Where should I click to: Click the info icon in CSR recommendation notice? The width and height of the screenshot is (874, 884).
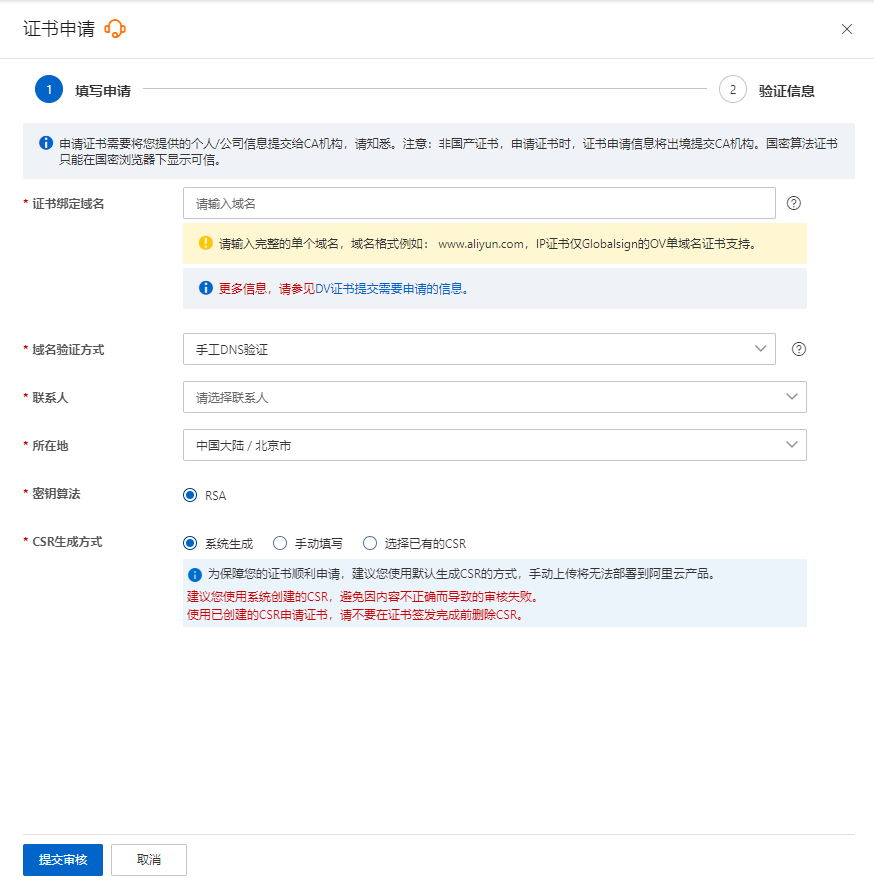[x=195, y=575]
